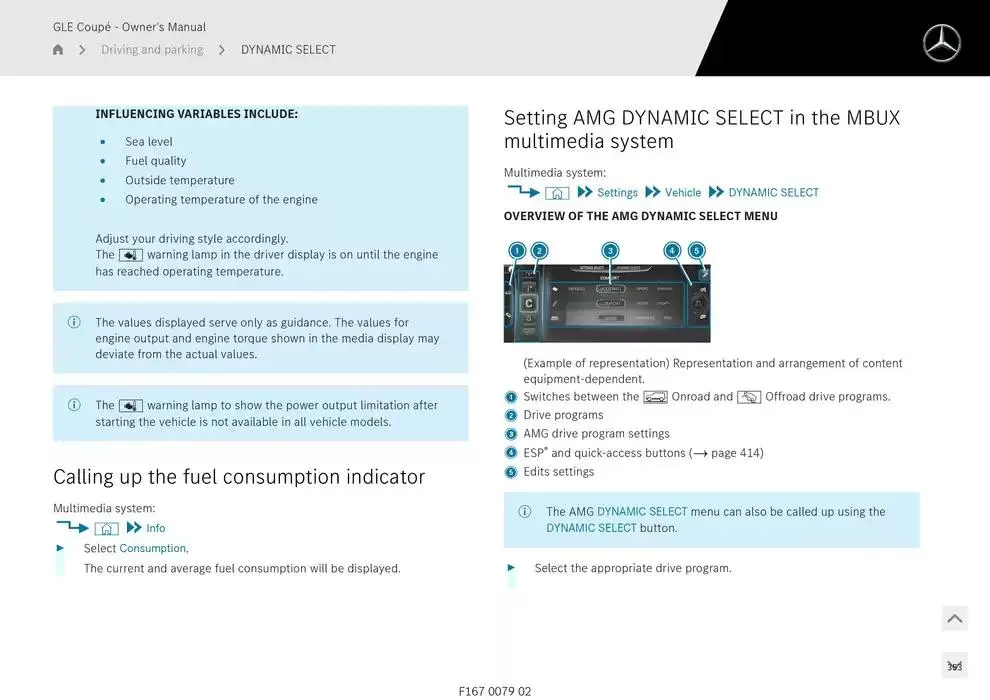
Task: Click info icon in AMG DYNAMIC SELECT note
Action: pyautogui.click(x=525, y=511)
